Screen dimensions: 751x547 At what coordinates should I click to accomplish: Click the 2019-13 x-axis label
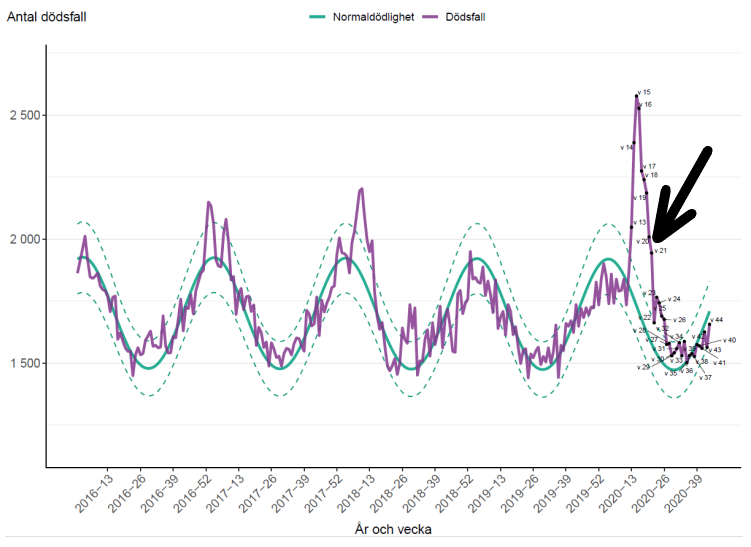pyautogui.click(x=487, y=493)
